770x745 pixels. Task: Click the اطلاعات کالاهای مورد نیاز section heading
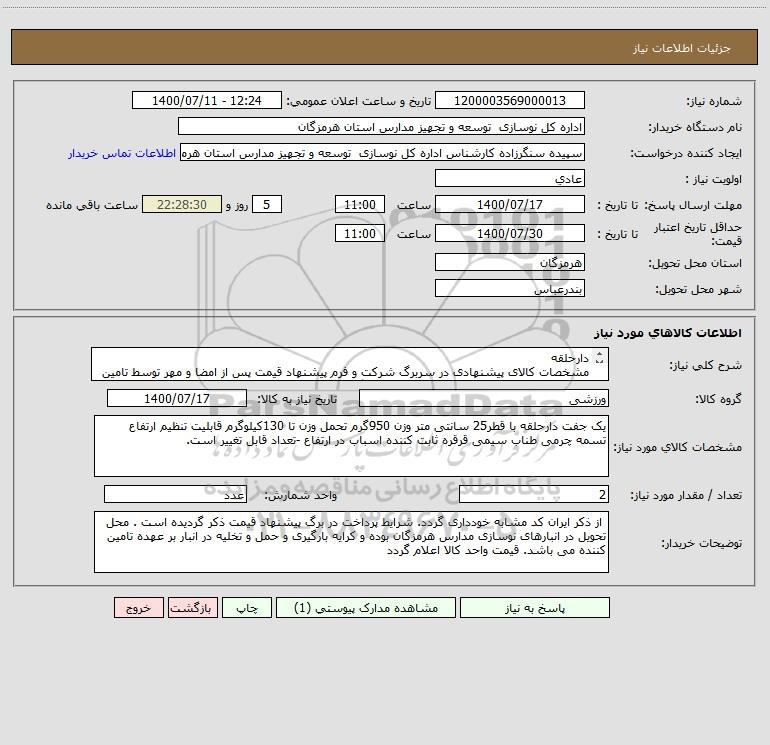coord(668,333)
